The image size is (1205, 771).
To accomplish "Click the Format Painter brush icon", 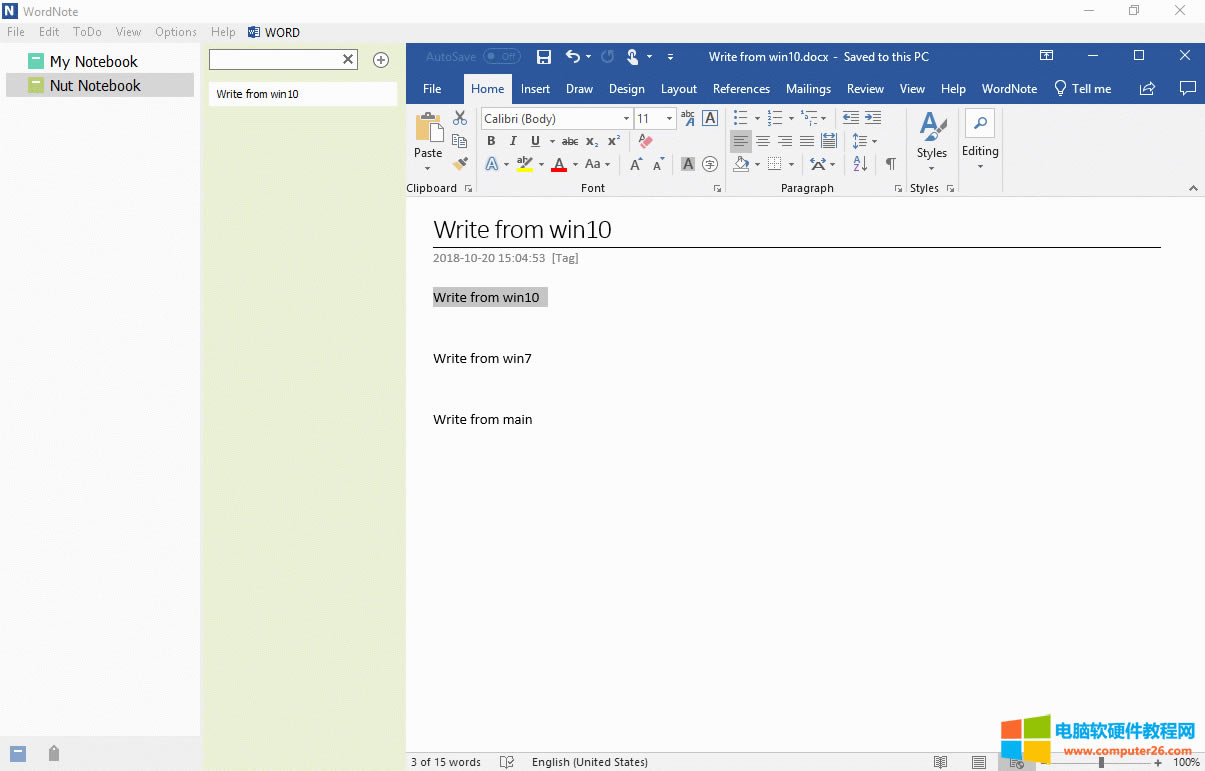I will 460,164.
